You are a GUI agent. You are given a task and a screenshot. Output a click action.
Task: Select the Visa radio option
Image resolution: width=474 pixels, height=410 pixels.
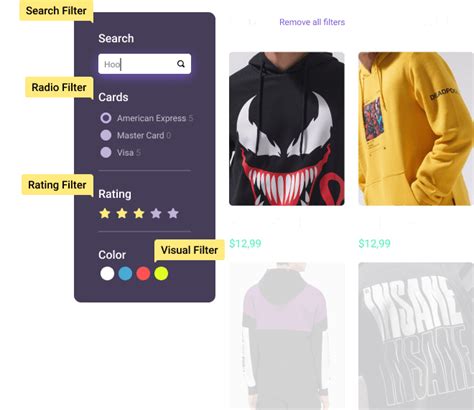coord(106,152)
